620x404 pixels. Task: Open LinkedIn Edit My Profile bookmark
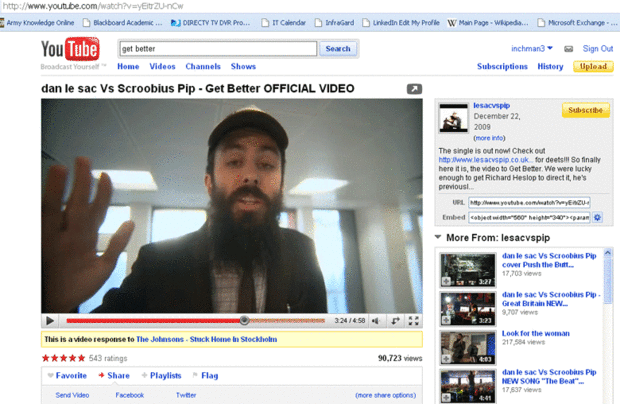point(401,23)
